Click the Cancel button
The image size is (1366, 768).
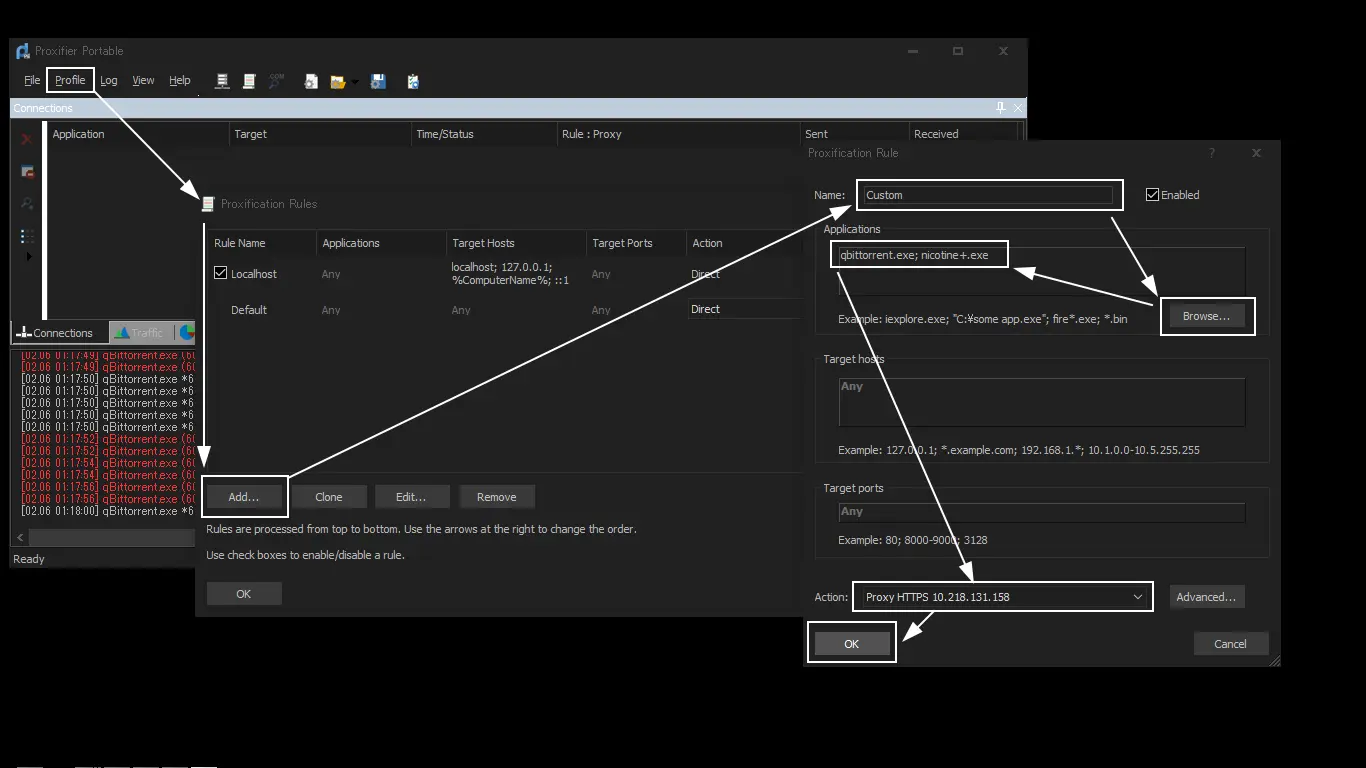coord(1231,644)
